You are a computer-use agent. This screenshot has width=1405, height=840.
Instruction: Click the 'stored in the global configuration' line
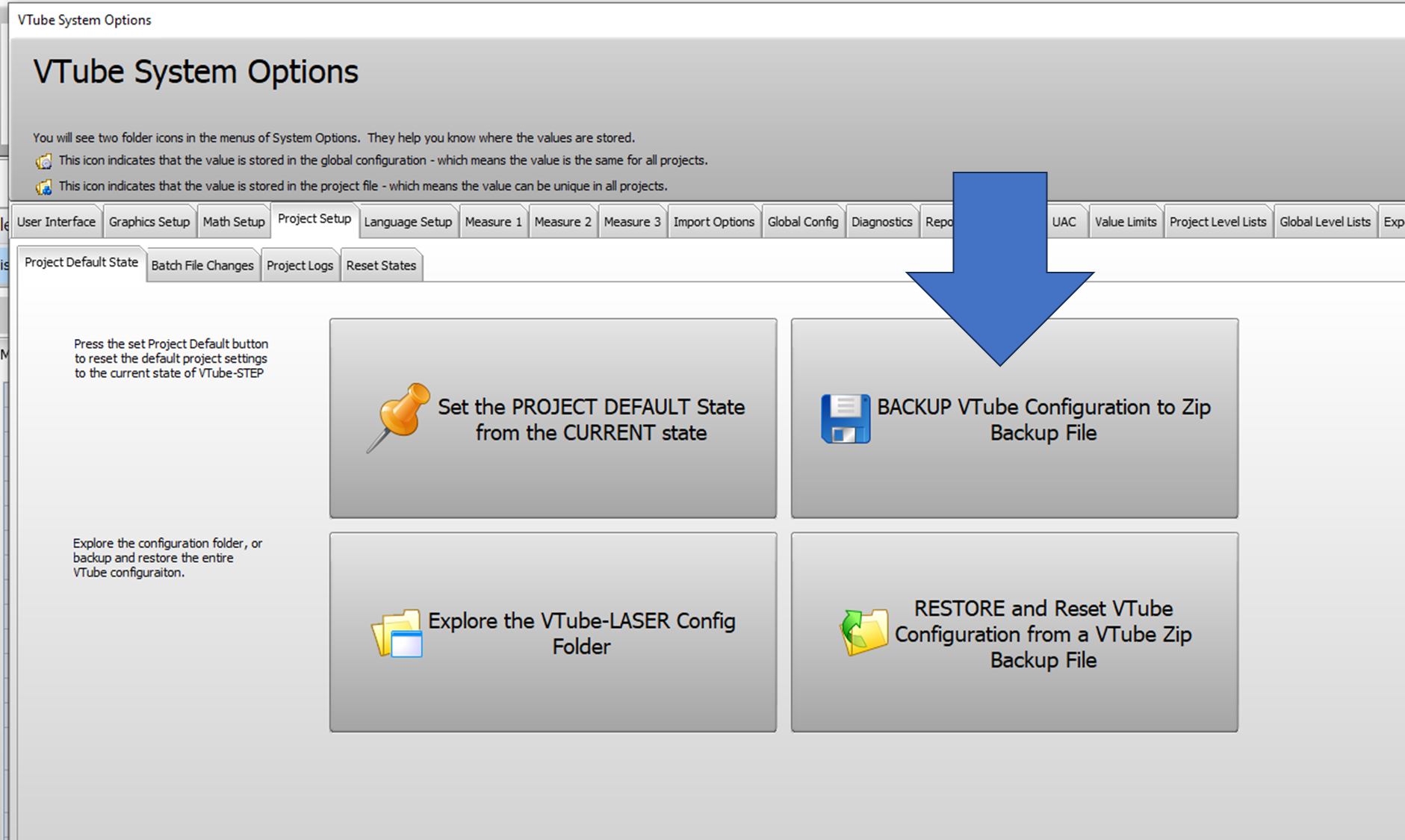click(383, 161)
